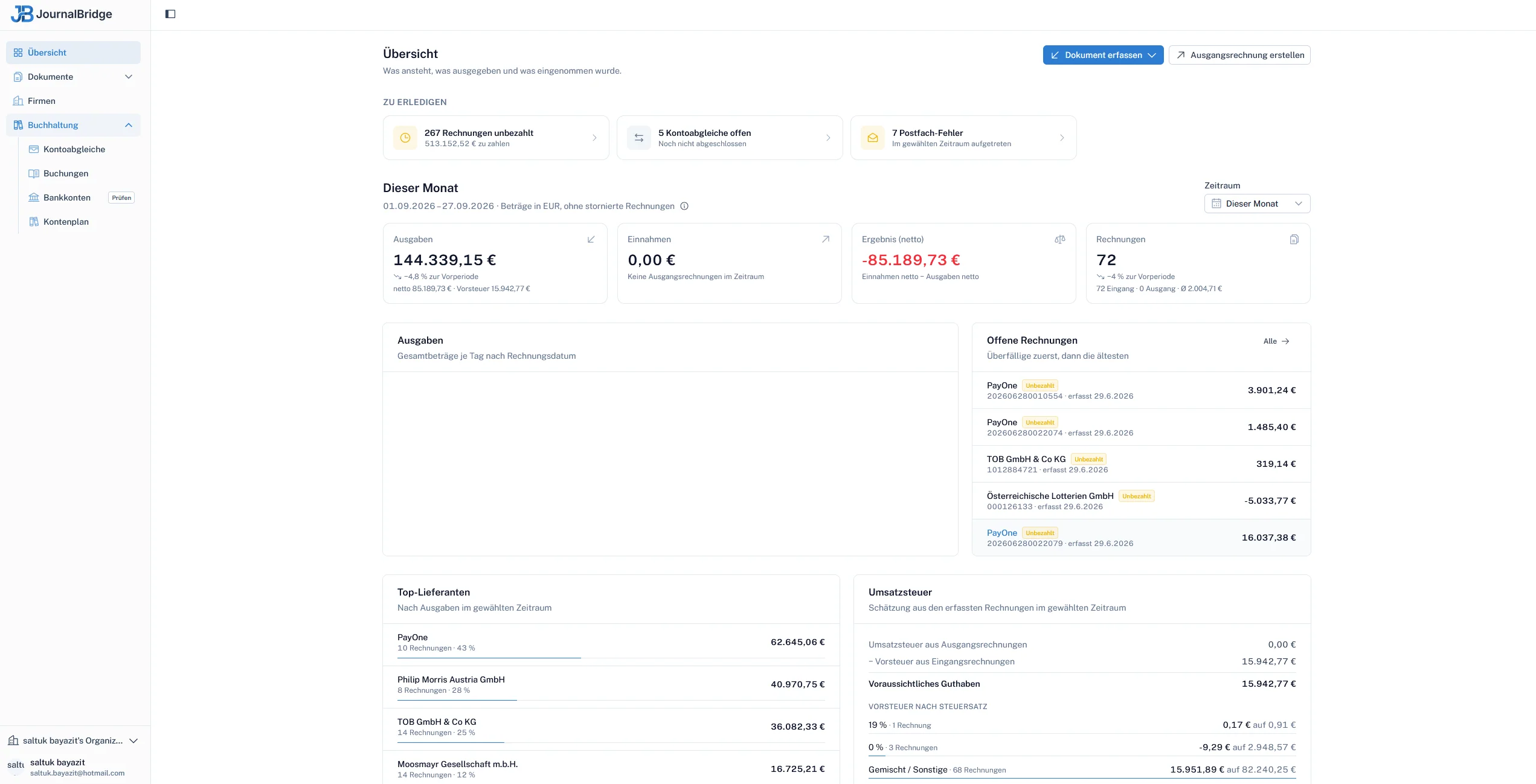The height and width of the screenshot is (784, 1536).
Task: Expand the Dokumente menu chevron
Action: coord(129,77)
